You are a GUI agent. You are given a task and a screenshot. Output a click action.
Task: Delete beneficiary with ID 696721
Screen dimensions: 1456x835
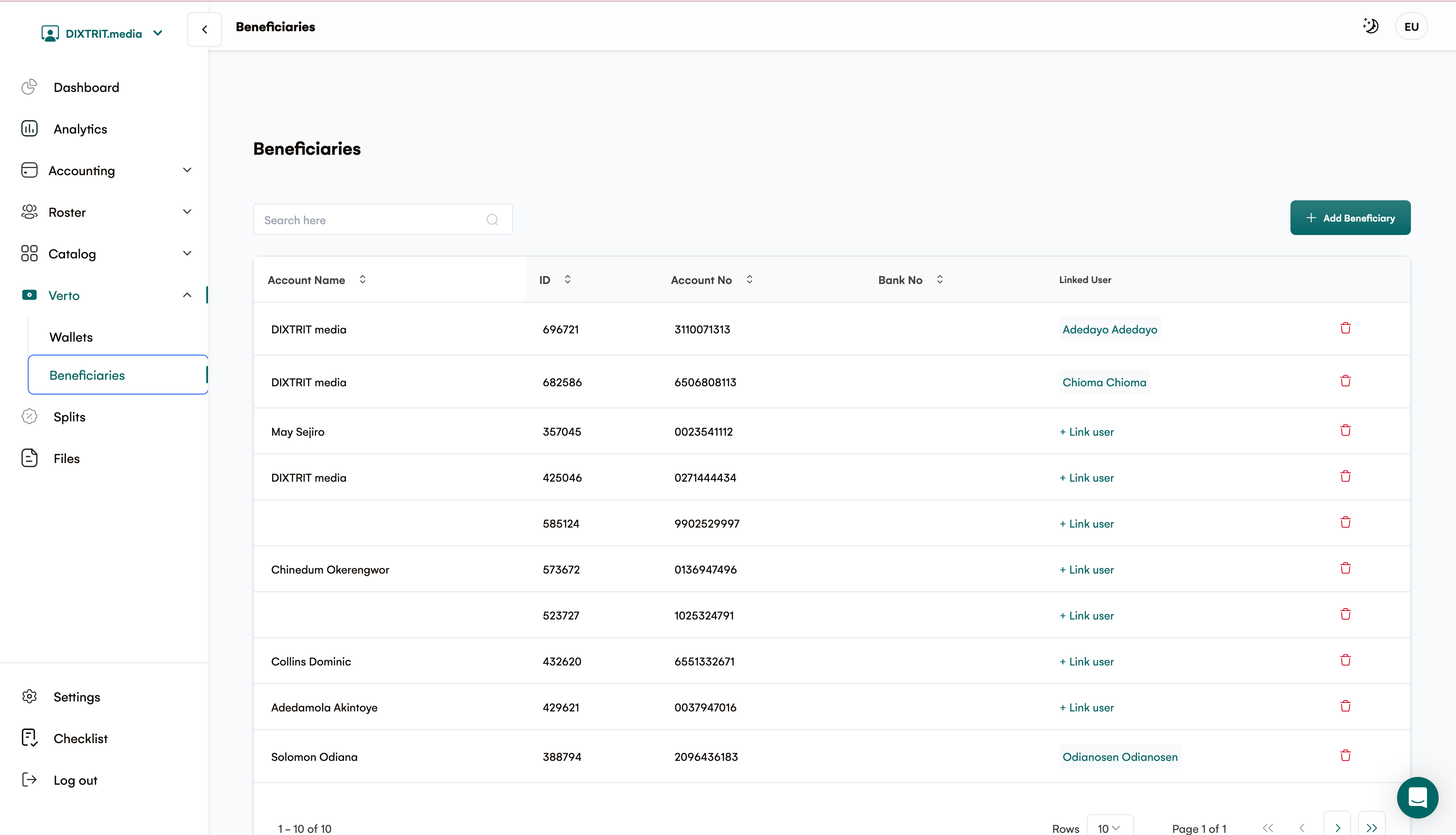click(1345, 328)
